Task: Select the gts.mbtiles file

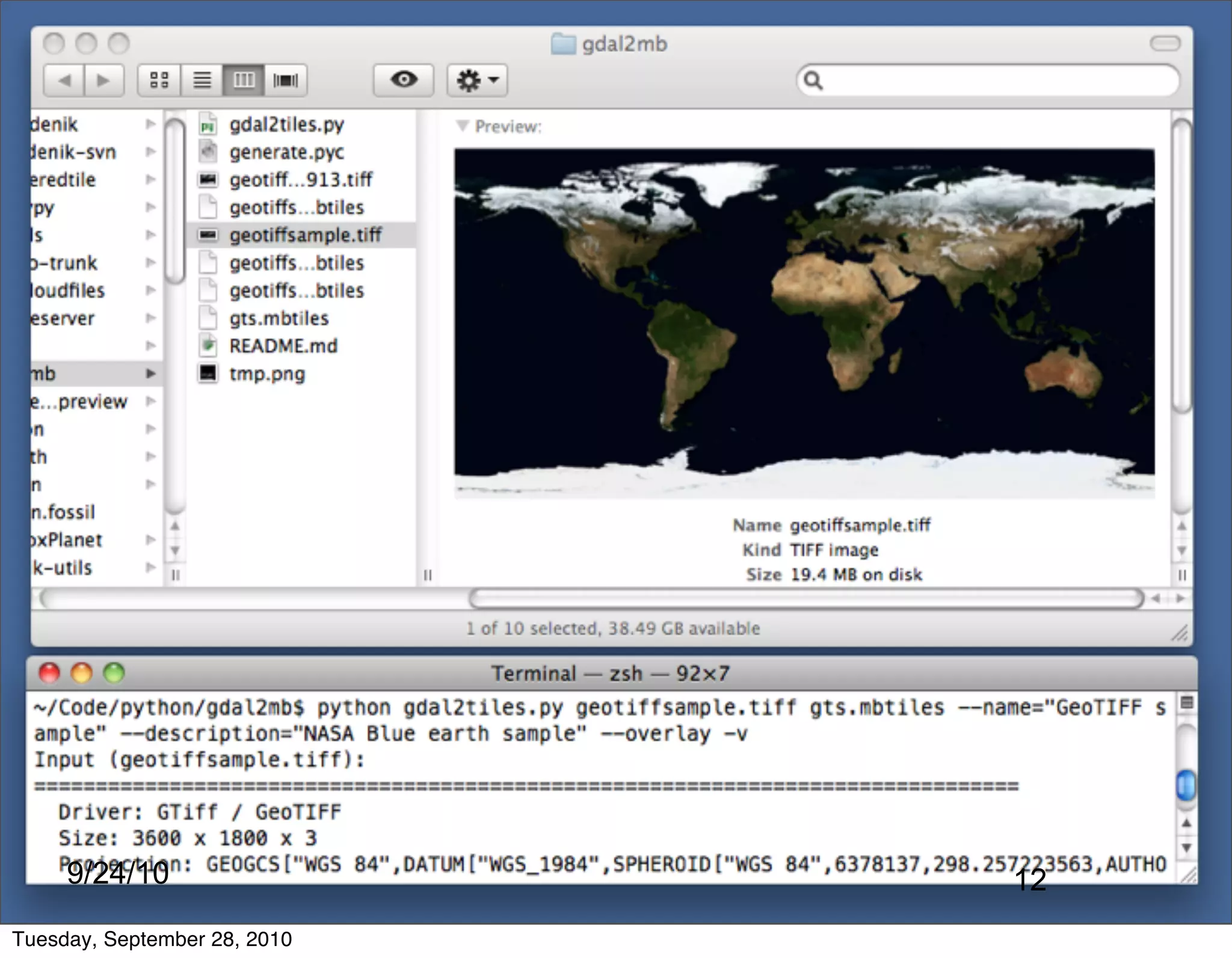Action: 279,318
